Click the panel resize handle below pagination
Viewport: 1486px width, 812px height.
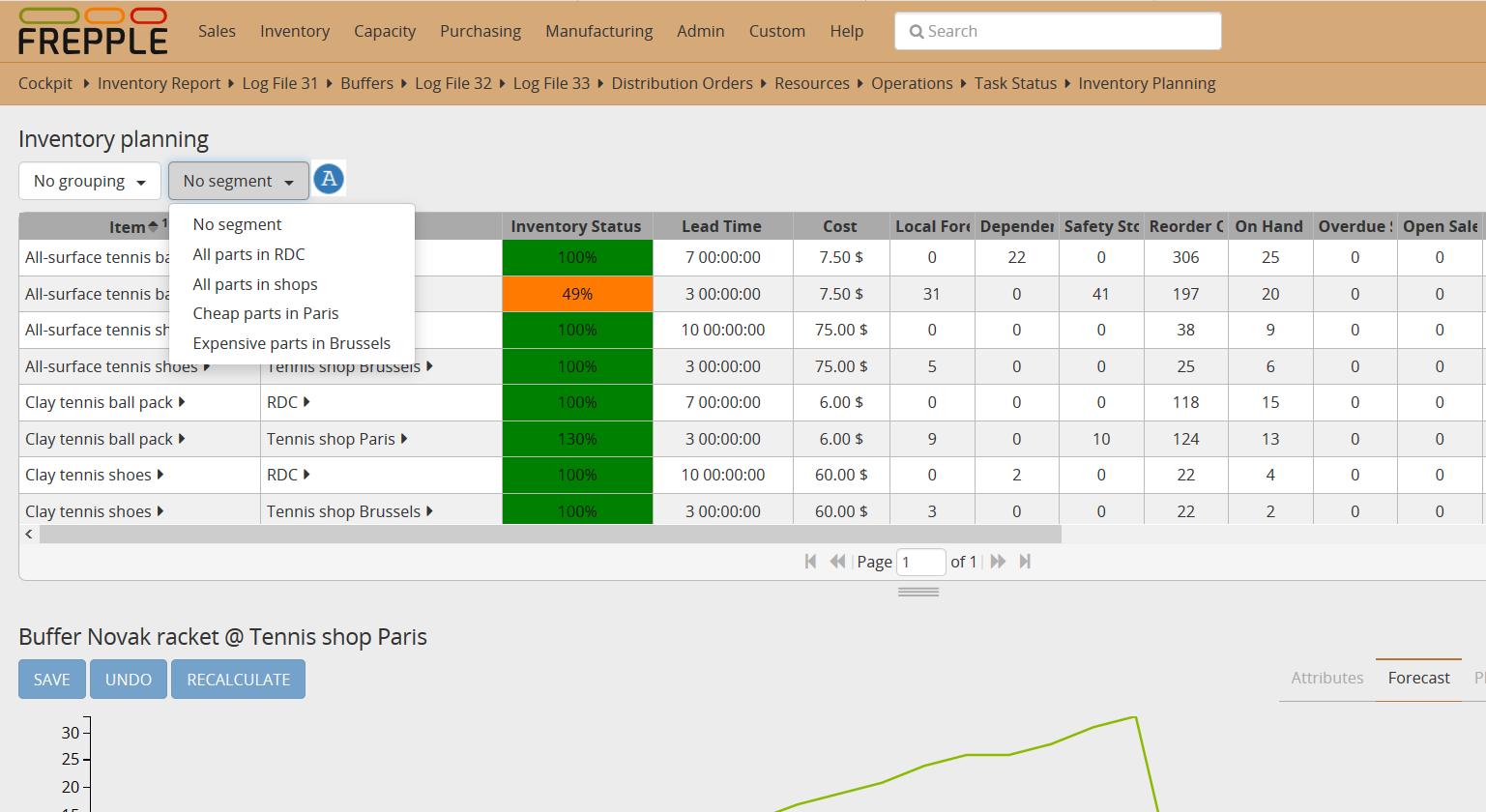point(918,590)
